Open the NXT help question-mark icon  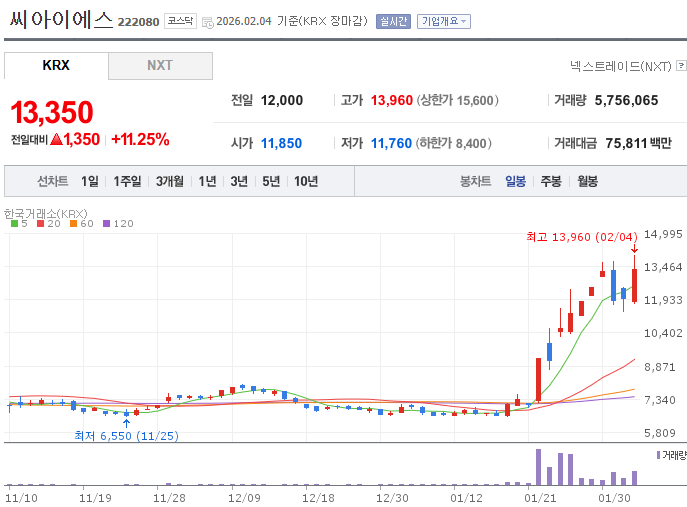coord(681,65)
